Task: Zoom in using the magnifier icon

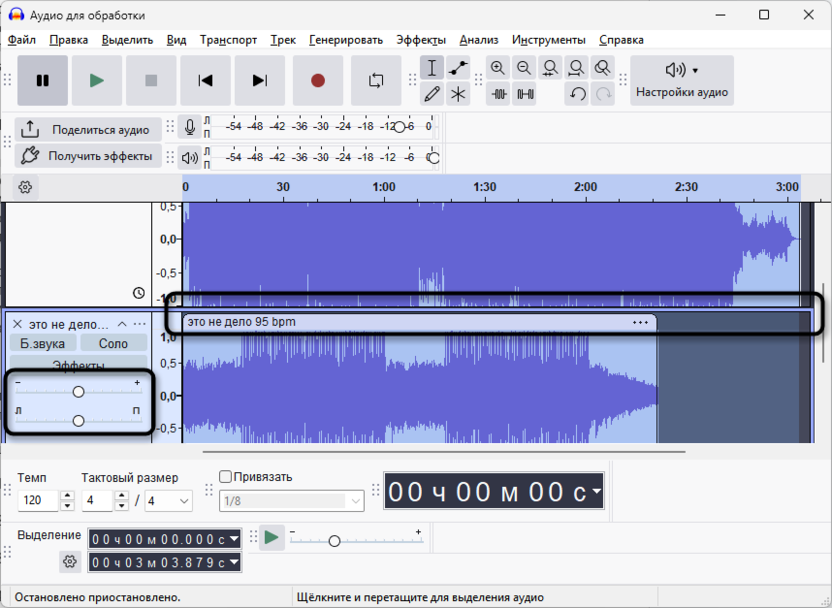Action: click(x=498, y=68)
